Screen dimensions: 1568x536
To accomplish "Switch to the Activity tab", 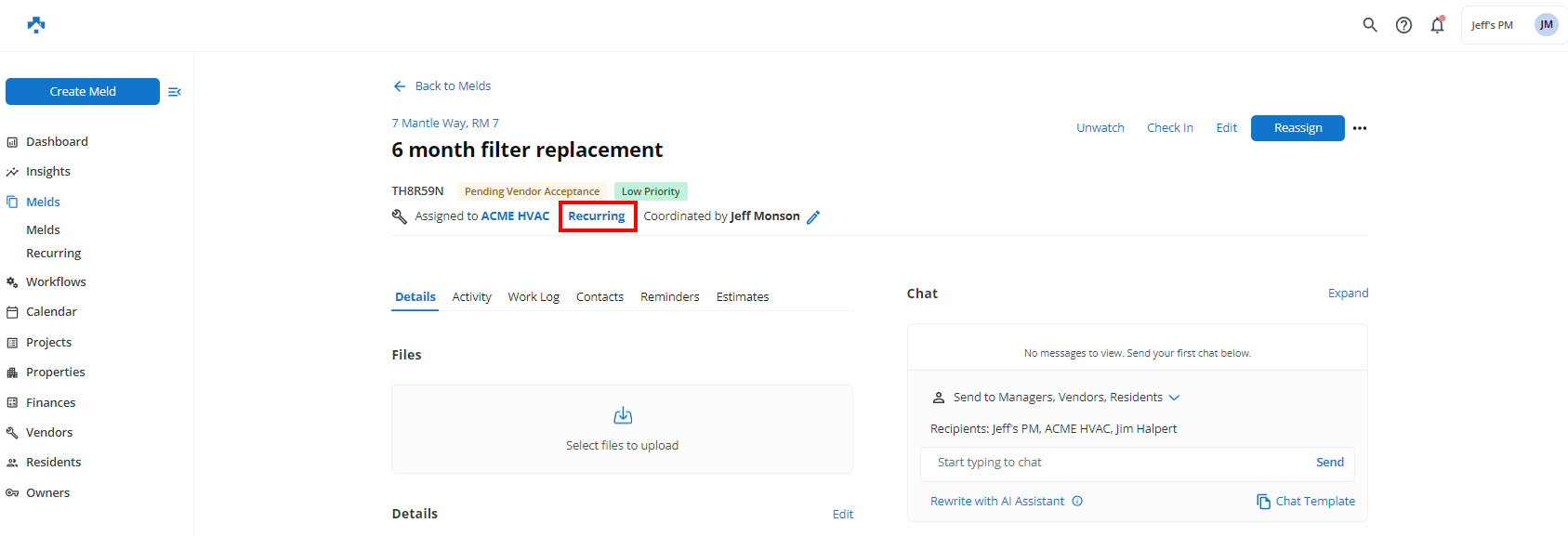I will 471,297.
